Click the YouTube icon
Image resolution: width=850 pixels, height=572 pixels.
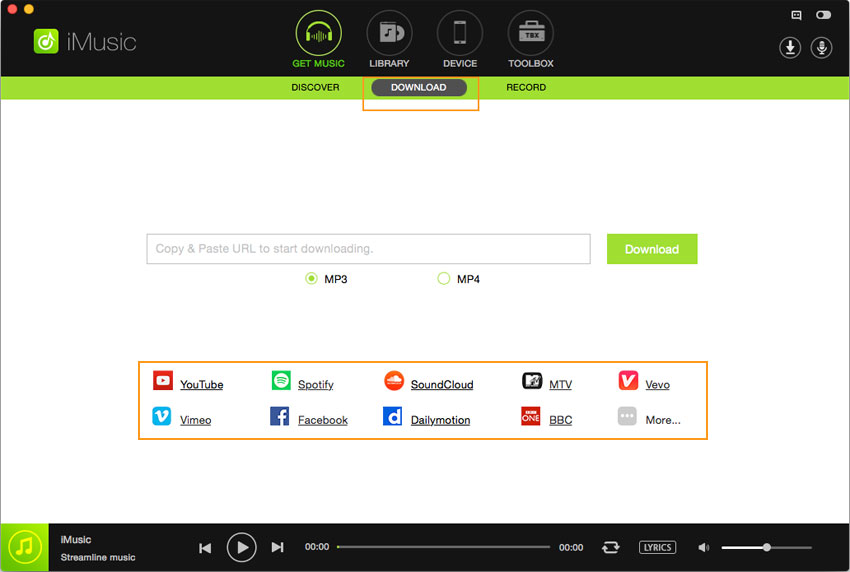(x=163, y=381)
